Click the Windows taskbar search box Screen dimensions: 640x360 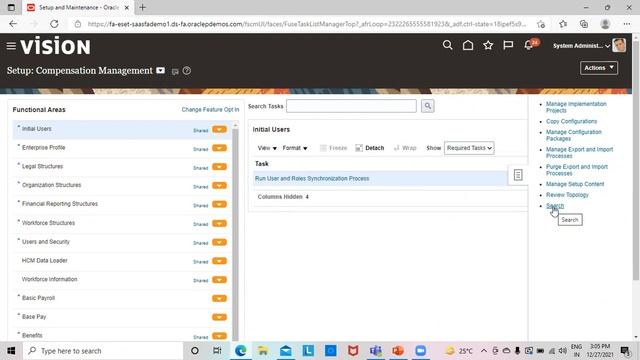[x=103, y=351]
